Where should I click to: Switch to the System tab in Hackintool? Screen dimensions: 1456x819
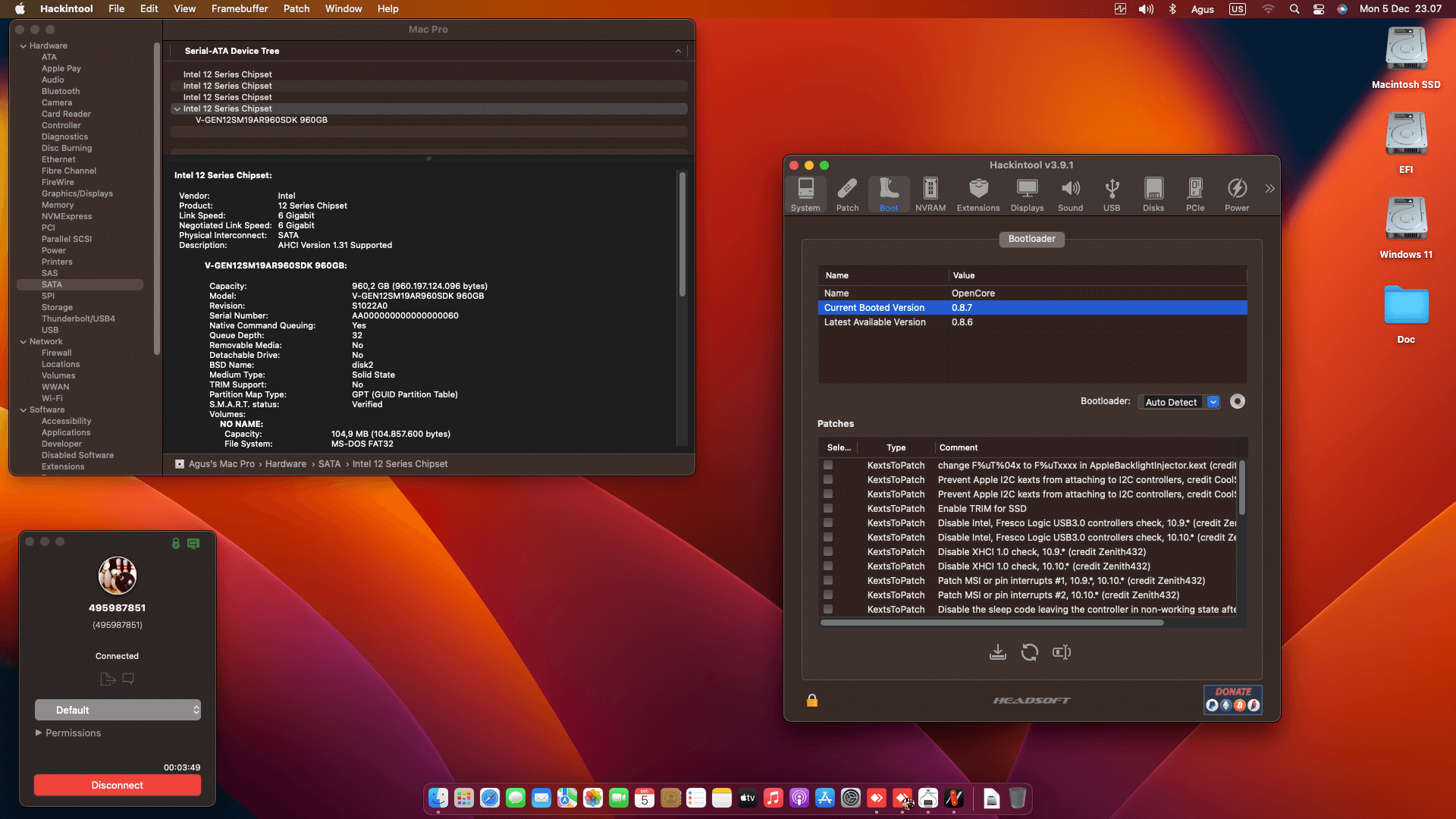coord(805,194)
